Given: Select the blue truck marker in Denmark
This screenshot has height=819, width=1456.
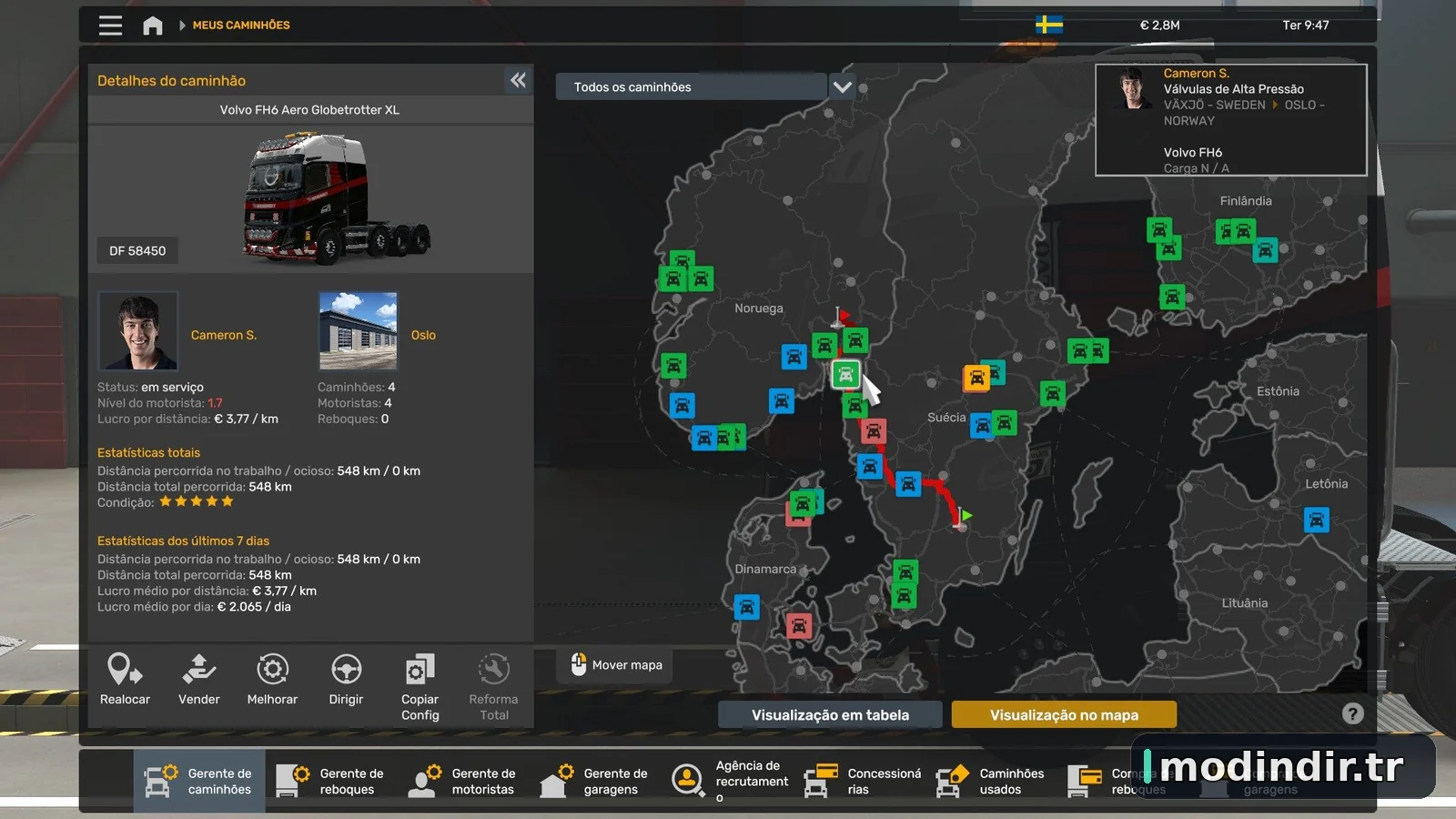Looking at the screenshot, I should tap(746, 607).
